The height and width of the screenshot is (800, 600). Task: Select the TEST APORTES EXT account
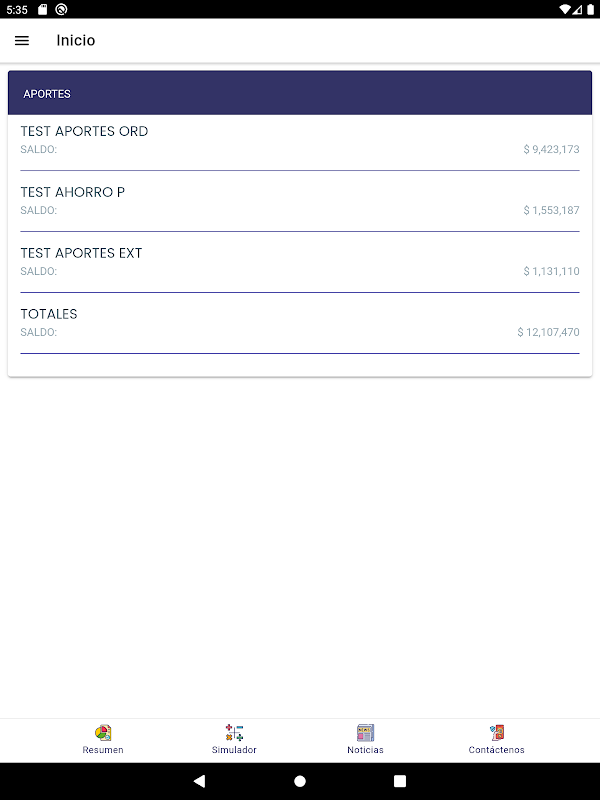[82, 253]
